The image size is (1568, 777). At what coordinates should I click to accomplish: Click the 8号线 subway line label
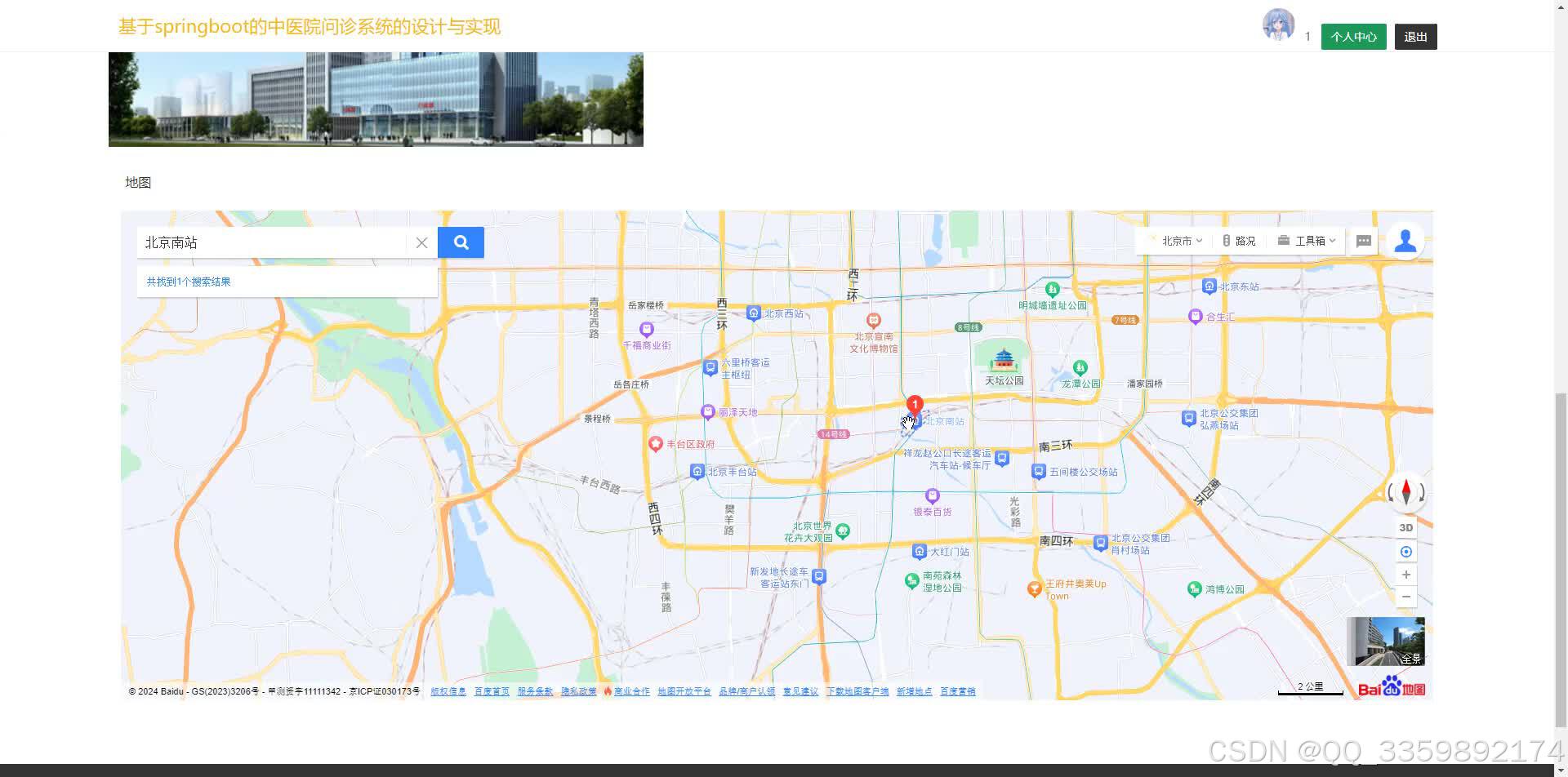point(969,327)
